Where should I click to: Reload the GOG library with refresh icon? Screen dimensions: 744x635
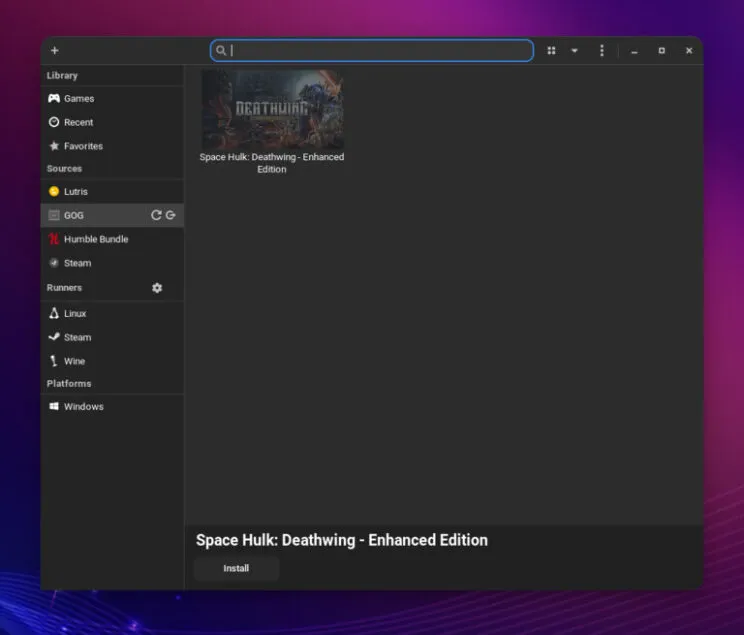pos(156,215)
